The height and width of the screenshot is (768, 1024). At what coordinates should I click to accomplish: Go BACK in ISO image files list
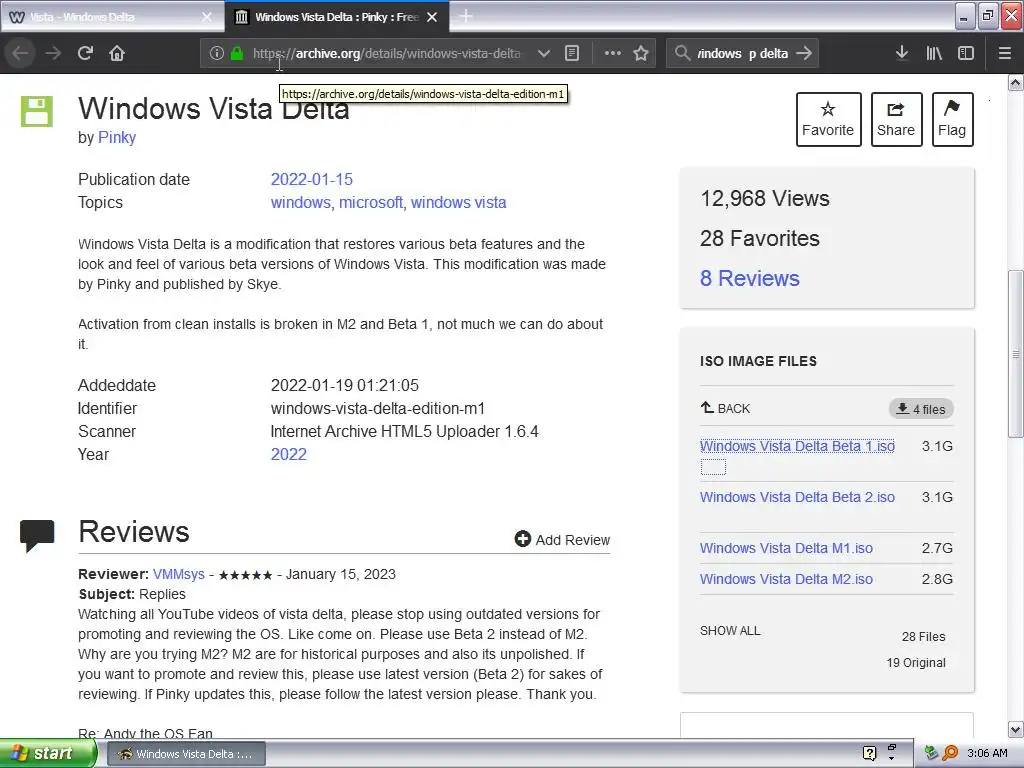(x=725, y=408)
